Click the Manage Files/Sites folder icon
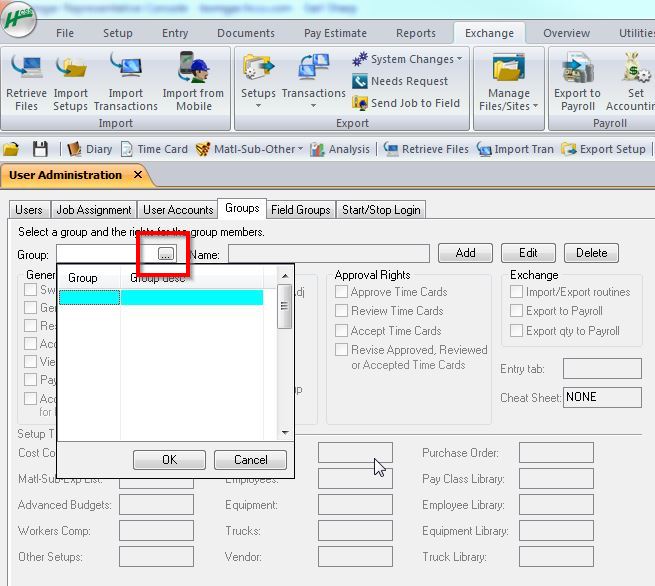 (x=508, y=67)
